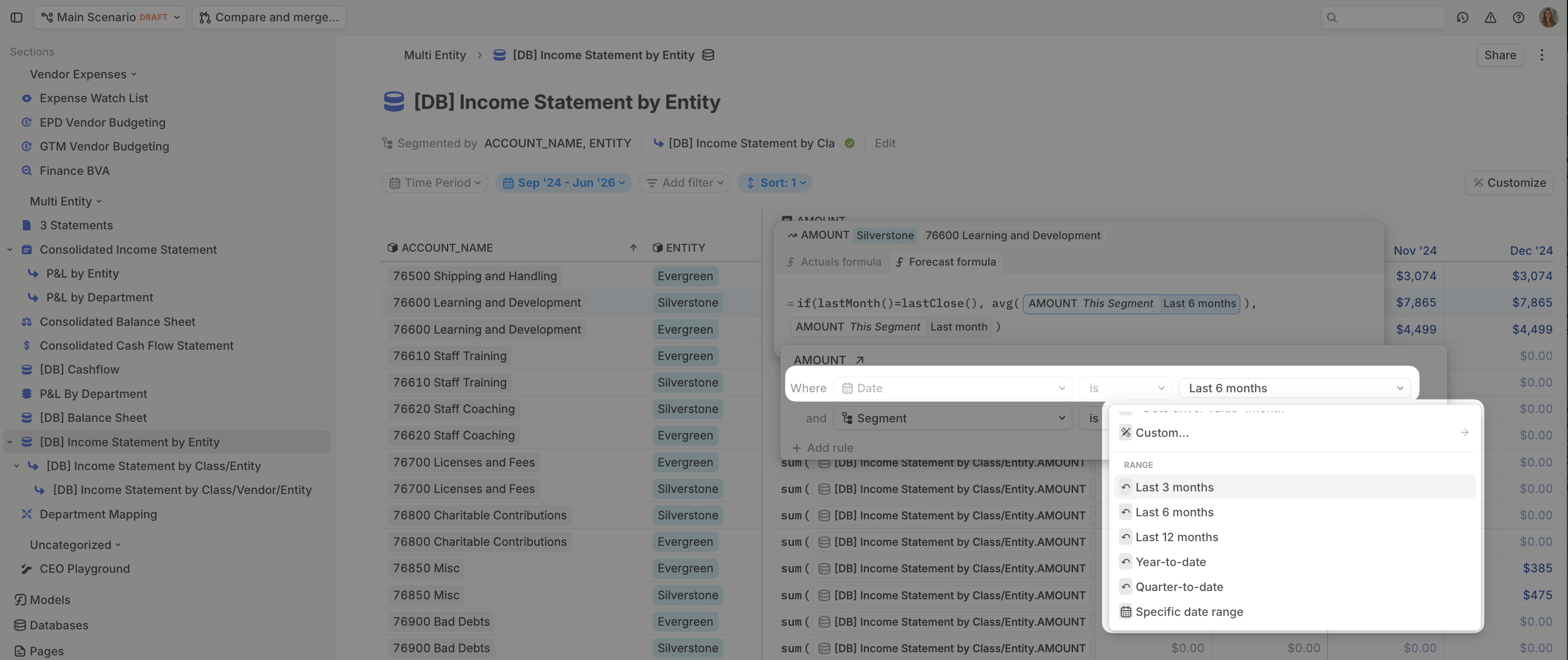Click the ACCOUNT_NAME sort arrow

coord(633,248)
